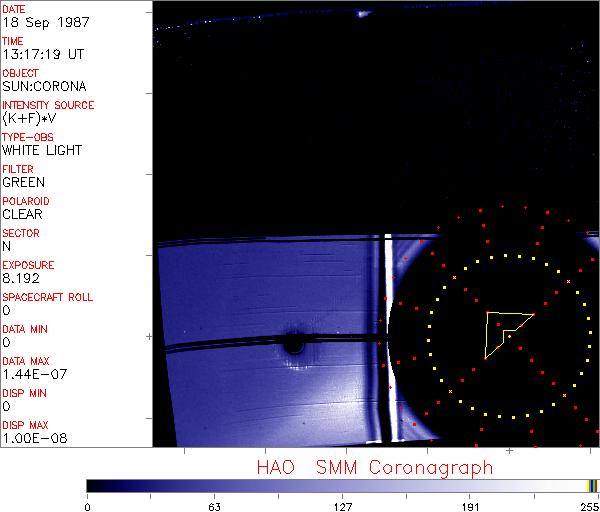Click the DATA MAX value 1.44E-07
The width and height of the screenshot is (600, 512).
pos(30,374)
